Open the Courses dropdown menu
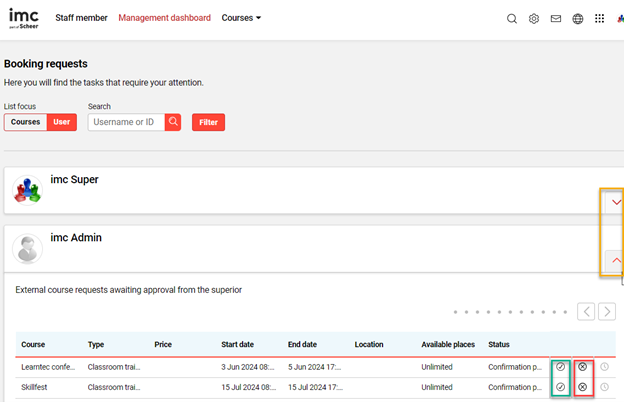The height and width of the screenshot is (402, 624). pos(241,18)
